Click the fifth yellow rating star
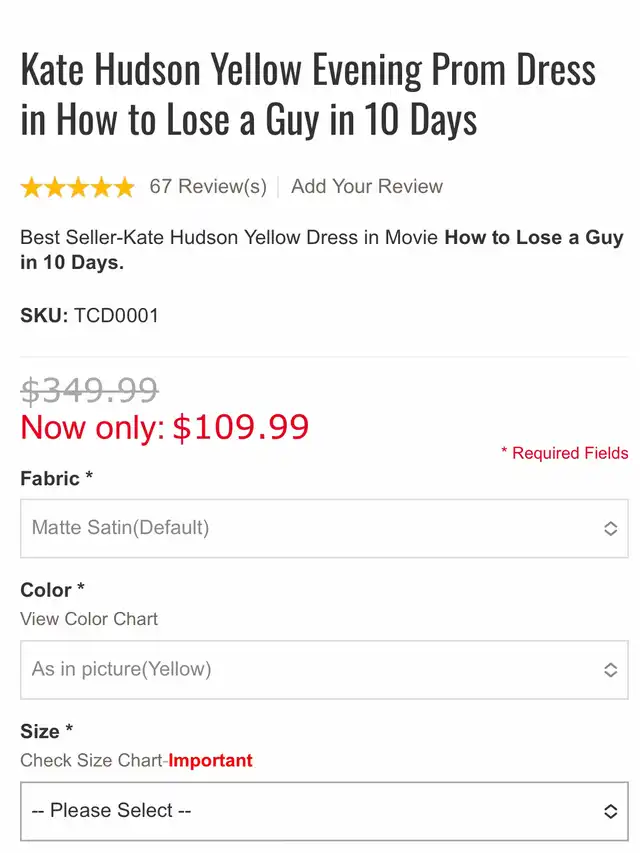 pos(123,187)
